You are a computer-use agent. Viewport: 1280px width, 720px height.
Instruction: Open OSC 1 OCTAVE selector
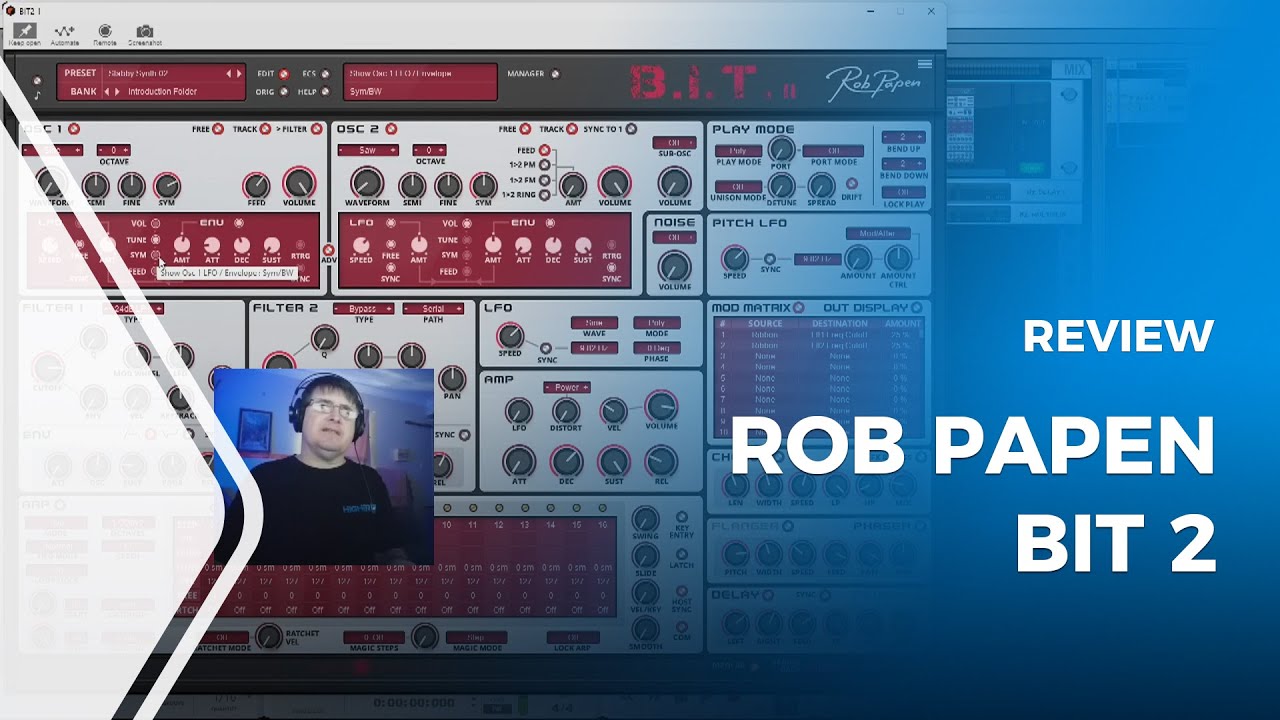(x=114, y=150)
